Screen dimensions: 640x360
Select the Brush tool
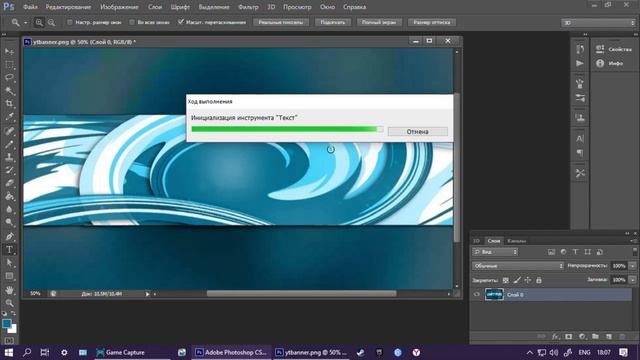click(x=9, y=144)
